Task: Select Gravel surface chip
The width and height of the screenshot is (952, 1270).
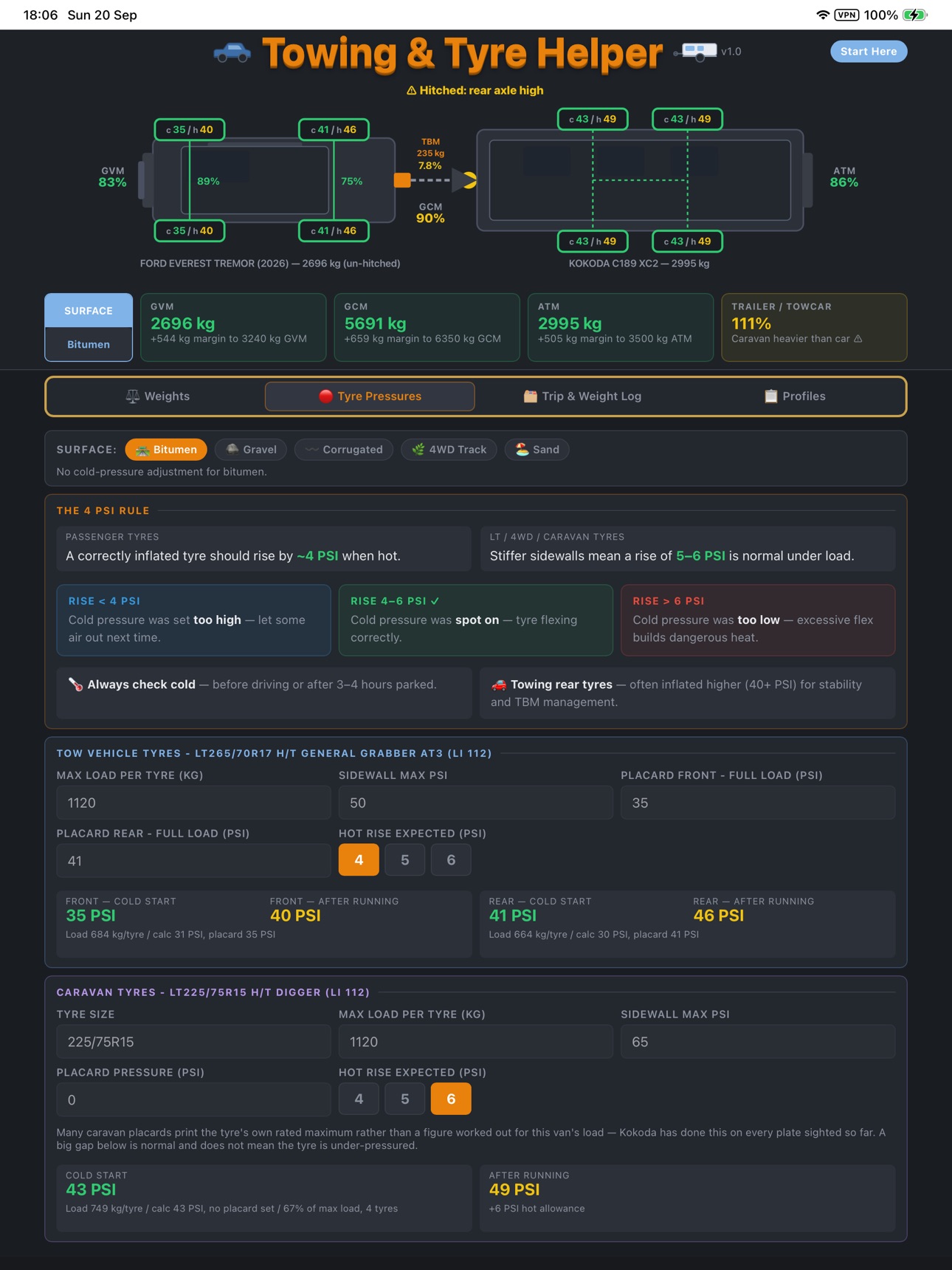Action: 251,450
